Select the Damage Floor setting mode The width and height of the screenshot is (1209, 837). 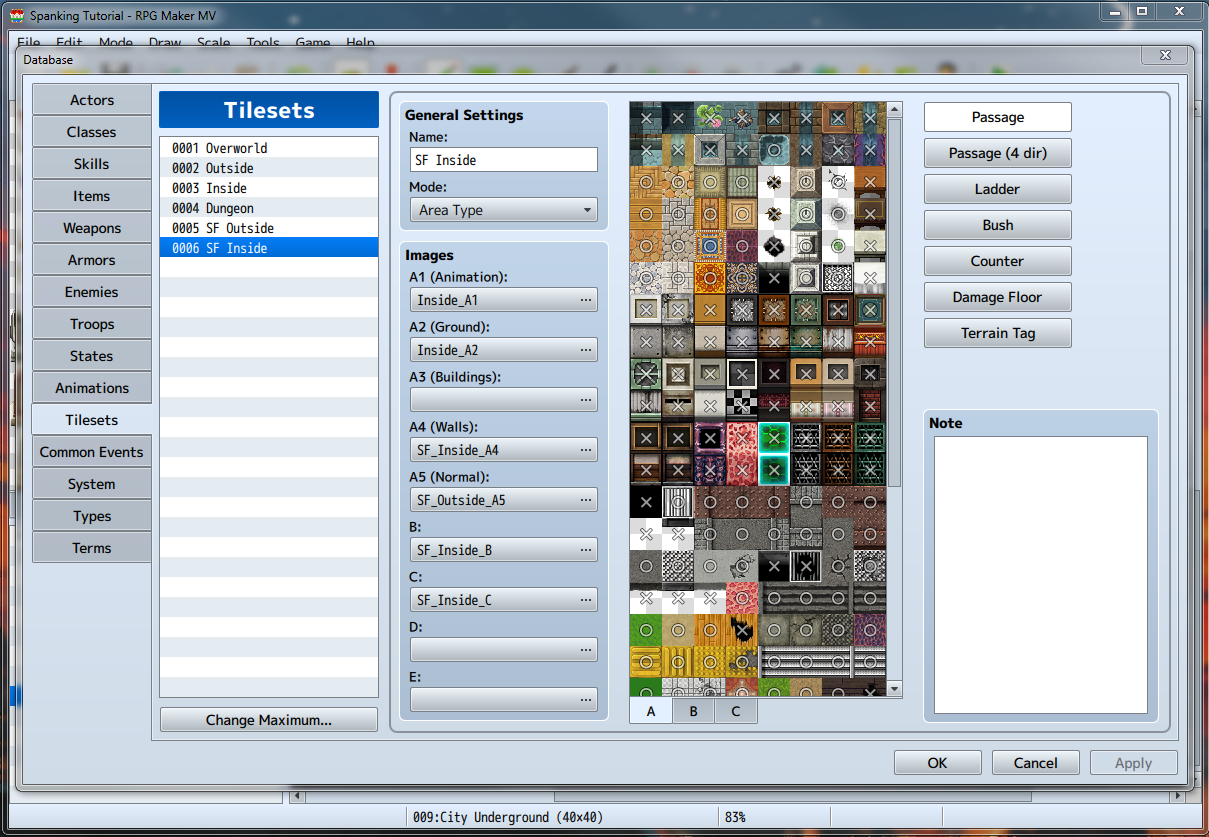pyautogui.click(x=998, y=297)
